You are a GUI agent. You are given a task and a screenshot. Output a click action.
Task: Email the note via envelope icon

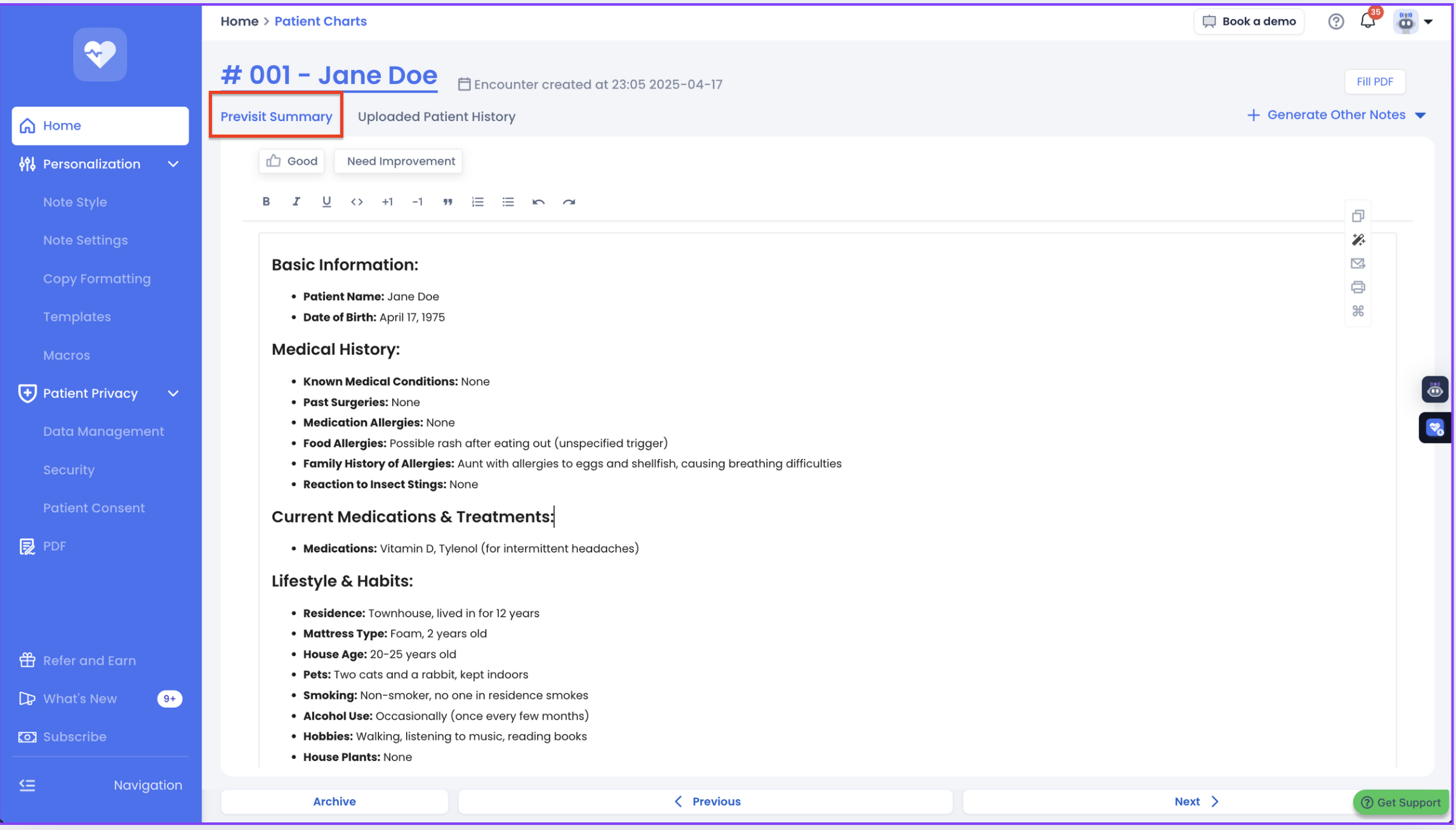click(1358, 263)
